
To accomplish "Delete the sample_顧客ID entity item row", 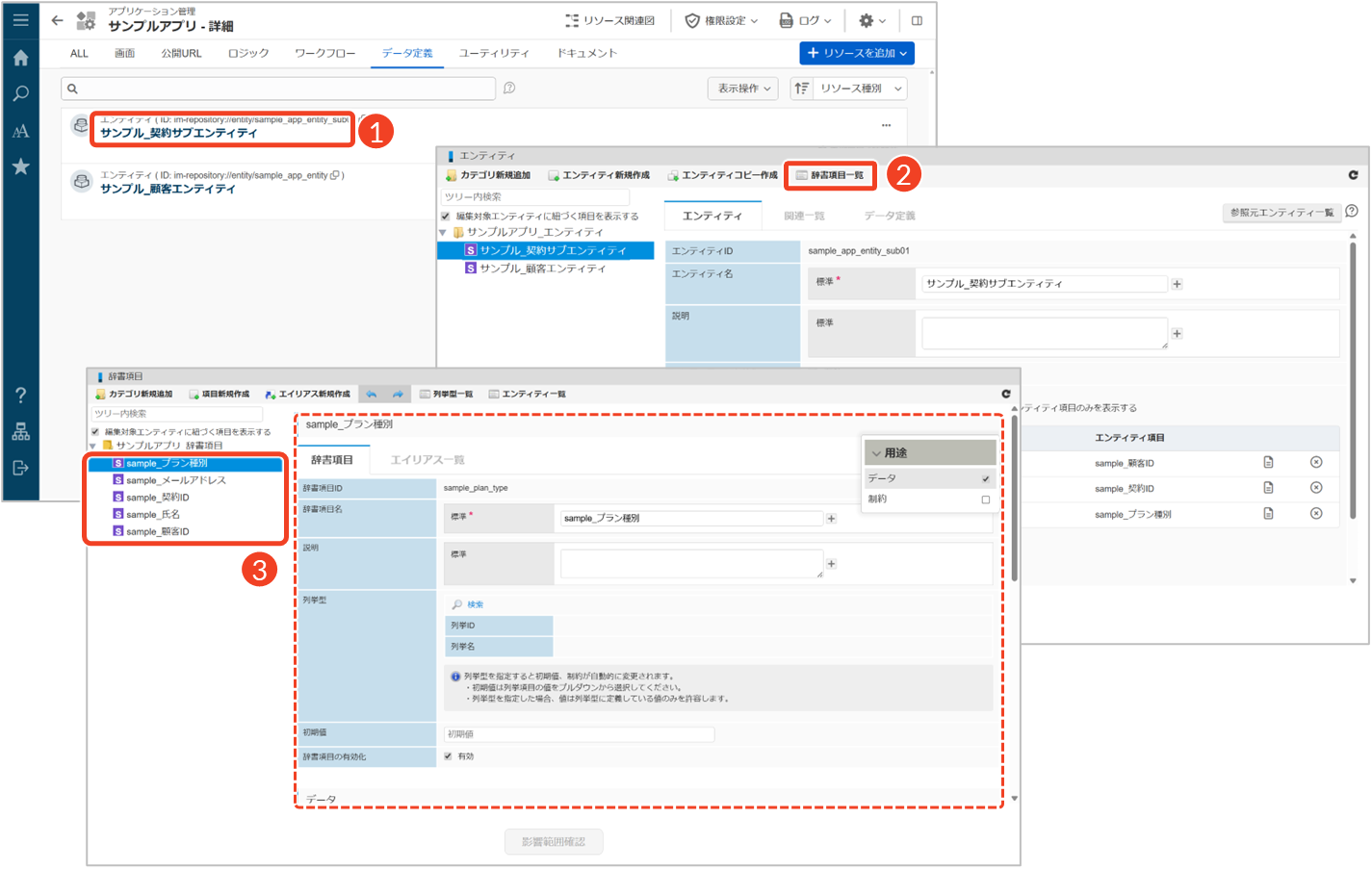I will [1315, 463].
